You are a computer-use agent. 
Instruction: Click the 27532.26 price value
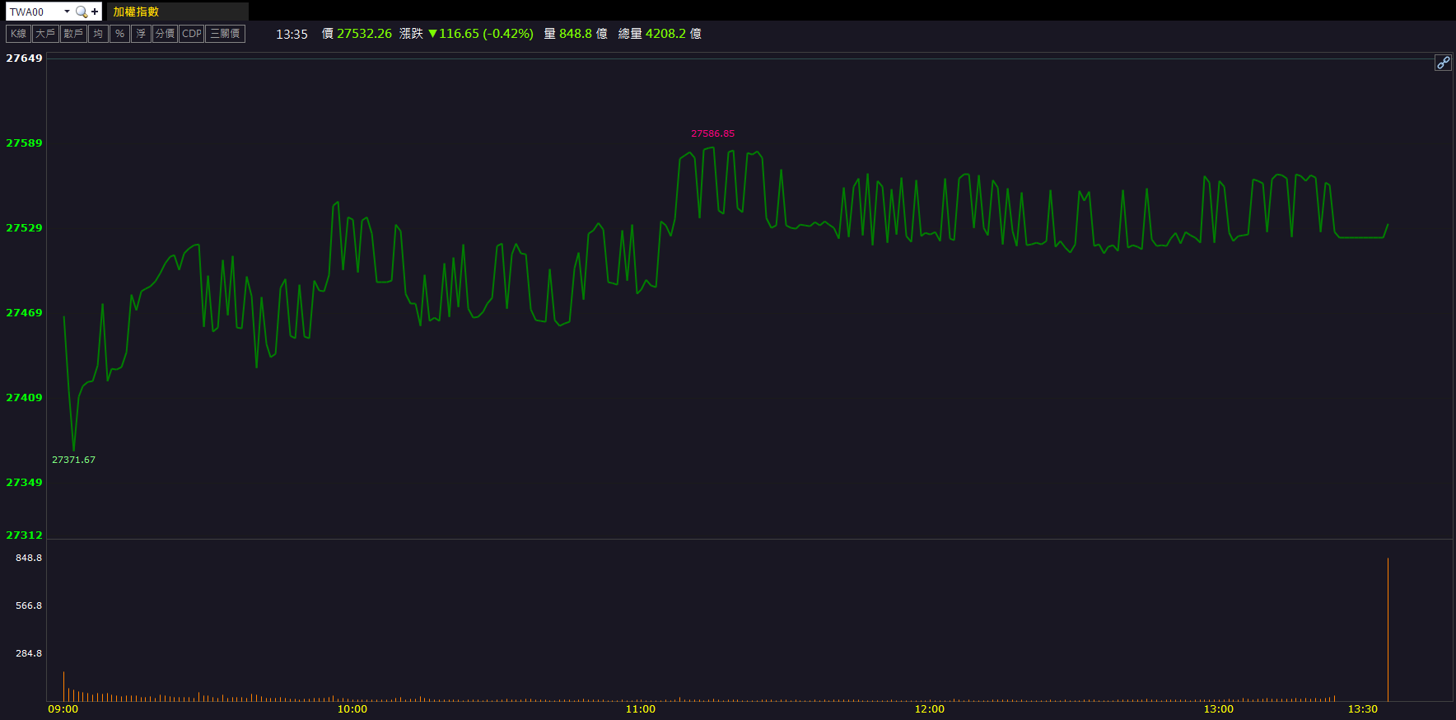[364, 33]
